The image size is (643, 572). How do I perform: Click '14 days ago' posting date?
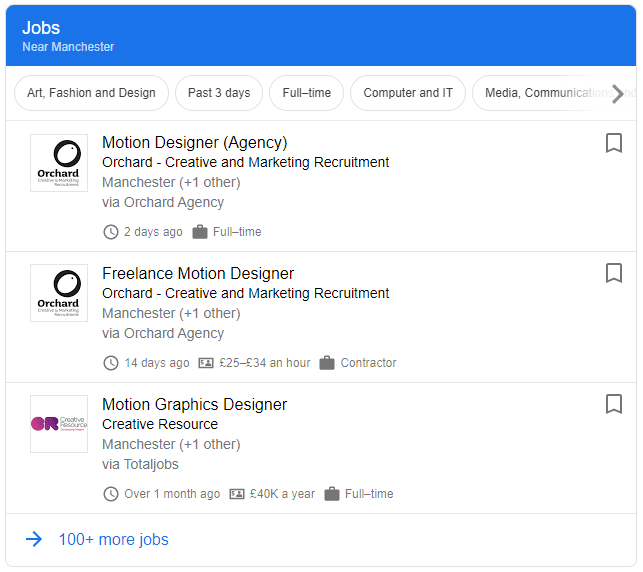click(157, 363)
